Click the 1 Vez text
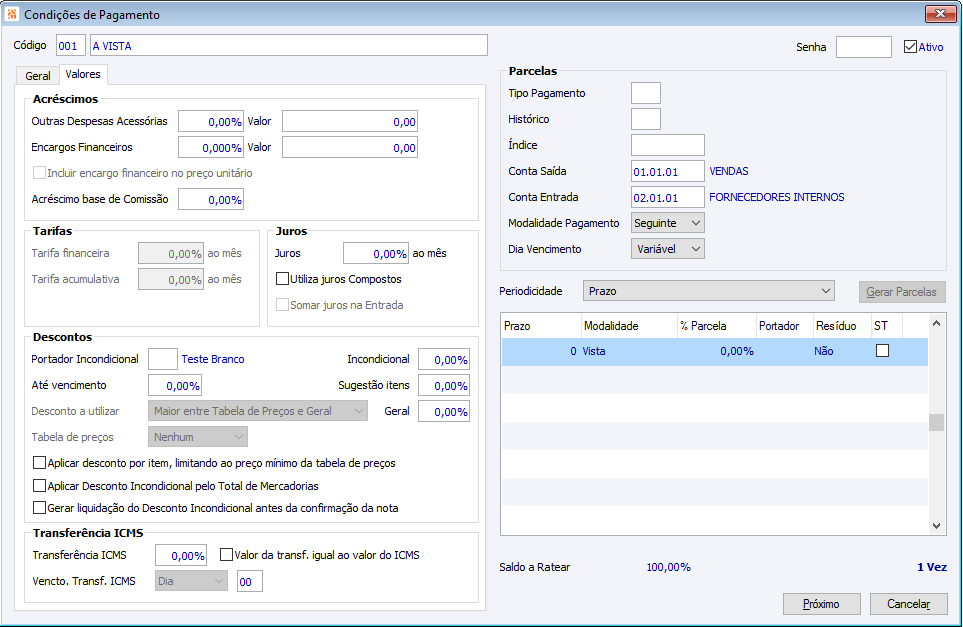 [932, 567]
